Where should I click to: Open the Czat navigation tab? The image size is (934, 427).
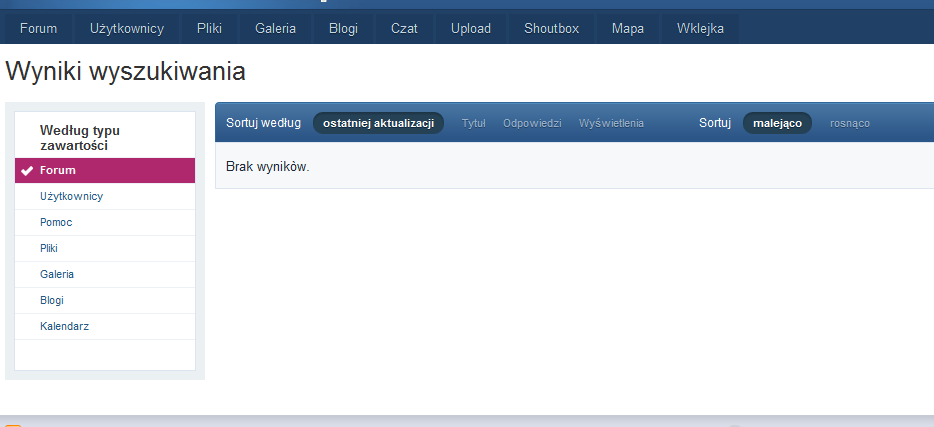coord(404,28)
